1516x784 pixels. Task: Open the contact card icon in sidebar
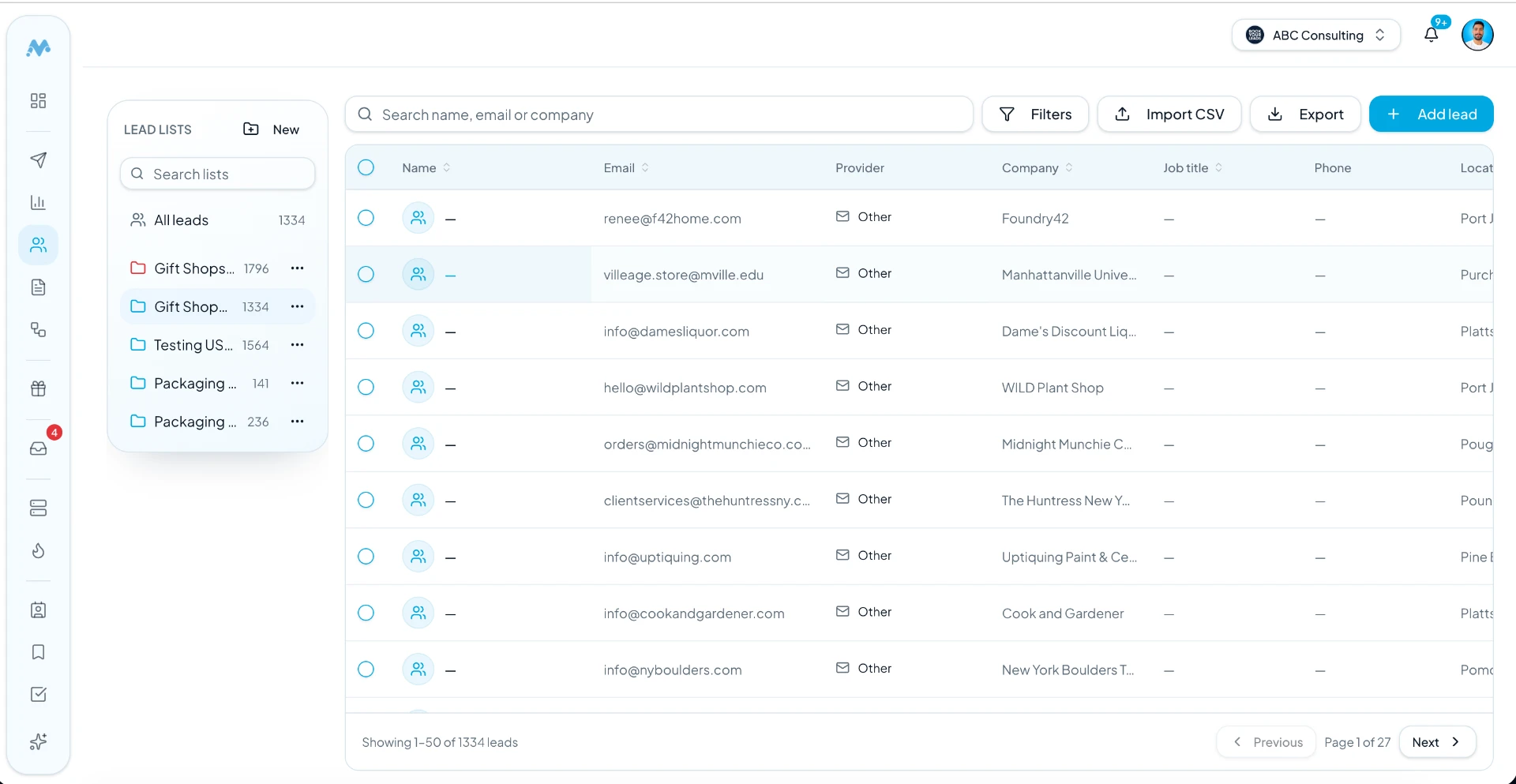(x=38, y=610)
